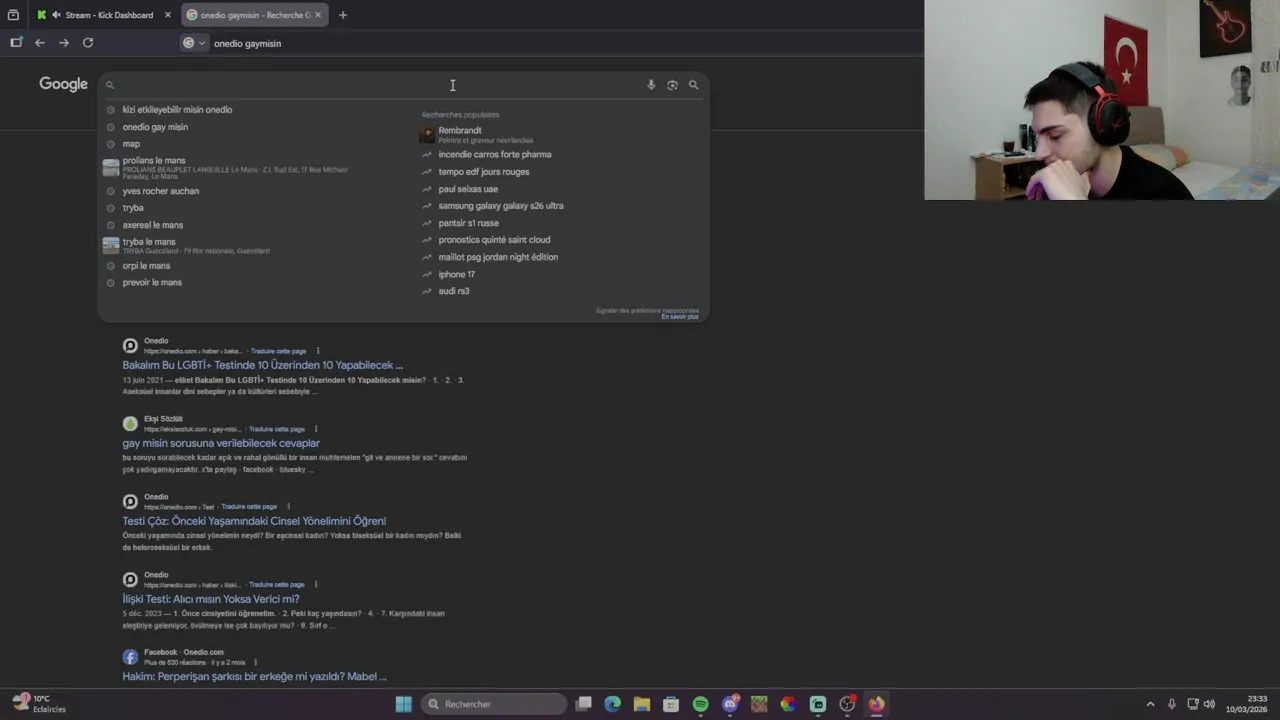The height and width of the screenshot is (720, 1280).
Task: Click the taskbar Rechercher search box
Action: (494, 704)
